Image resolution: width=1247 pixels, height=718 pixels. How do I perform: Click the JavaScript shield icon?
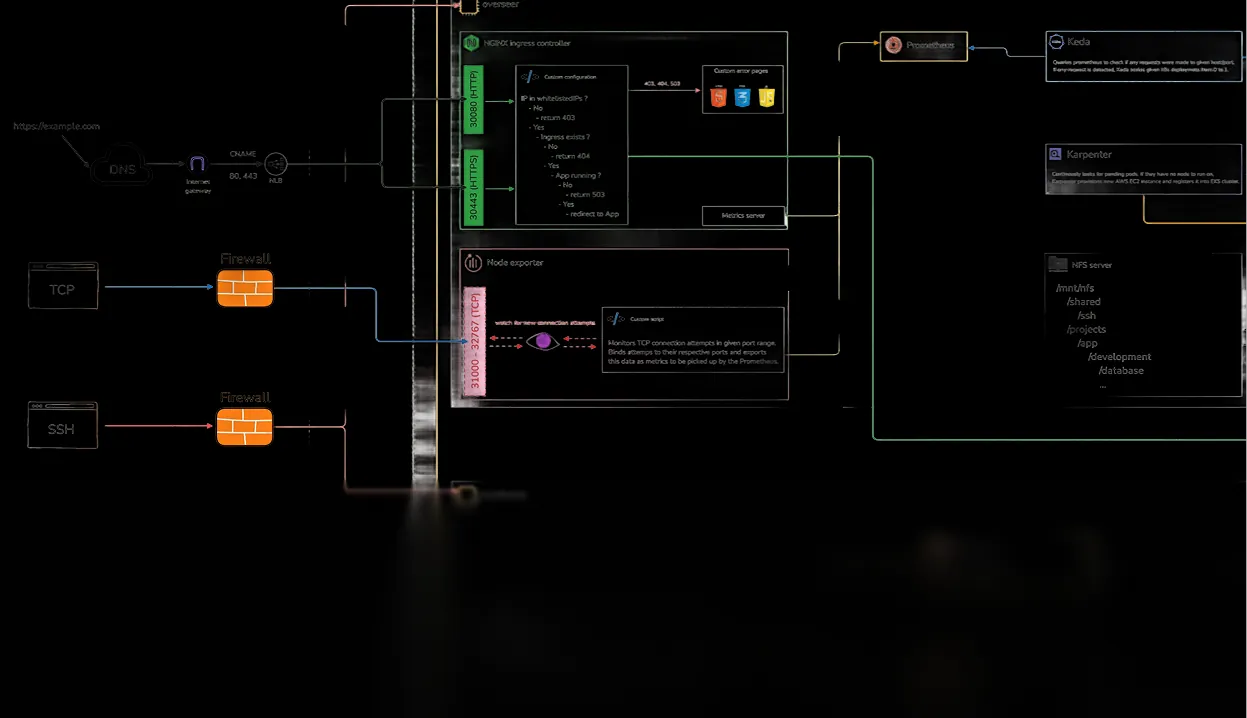coord(766,98)
